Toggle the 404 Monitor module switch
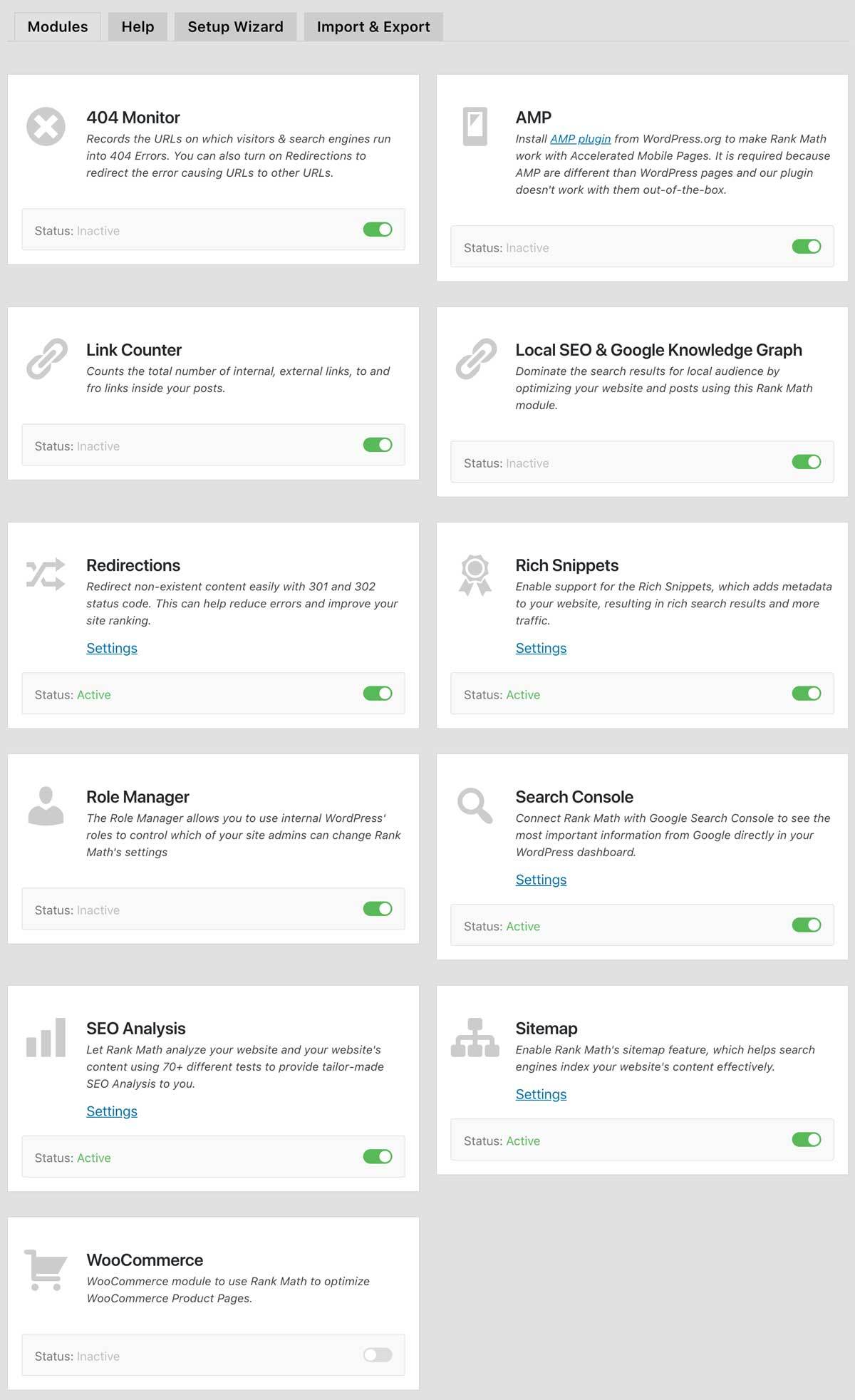 (378, 230)
